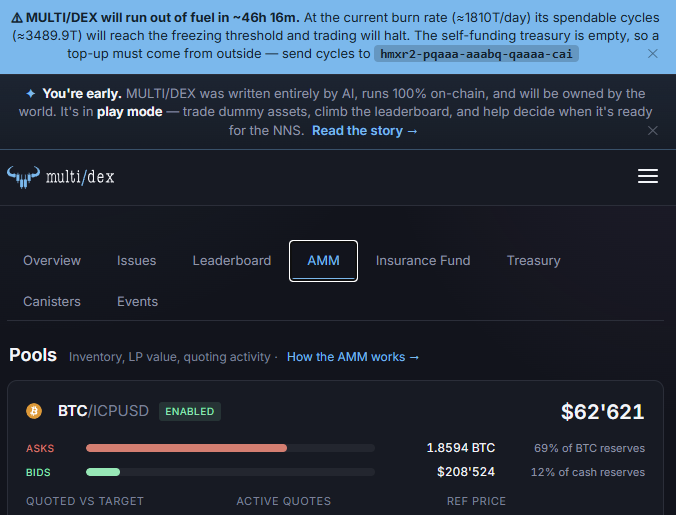
Task: Click "69% of BTC reserves" text
Action: (x=589, y=448)
